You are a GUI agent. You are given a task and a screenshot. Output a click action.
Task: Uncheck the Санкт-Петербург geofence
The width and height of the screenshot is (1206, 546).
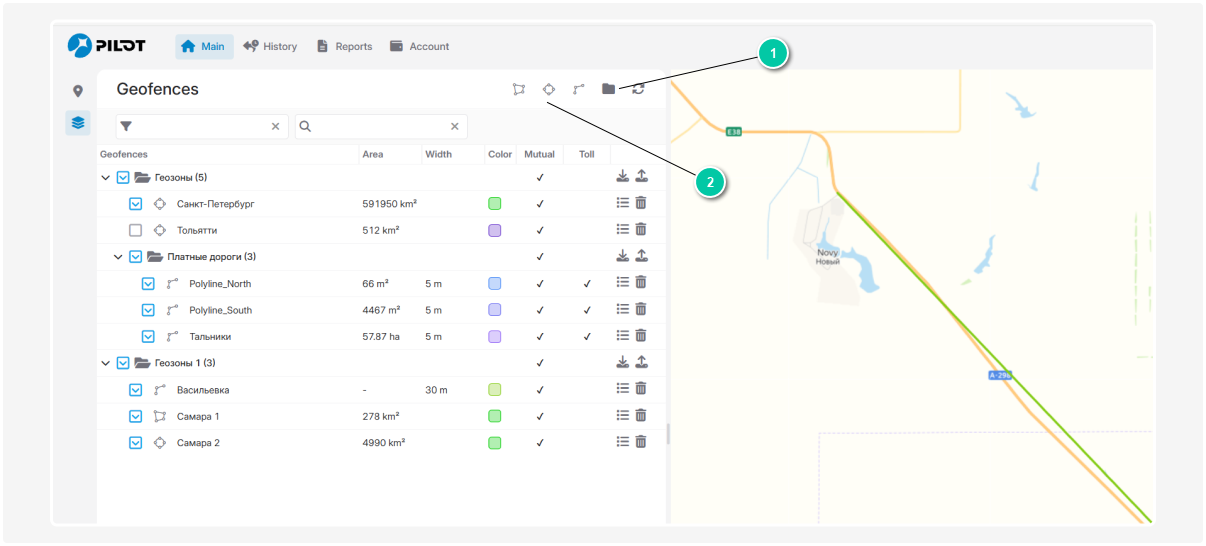pyautogui.click(x=136, y=204)
